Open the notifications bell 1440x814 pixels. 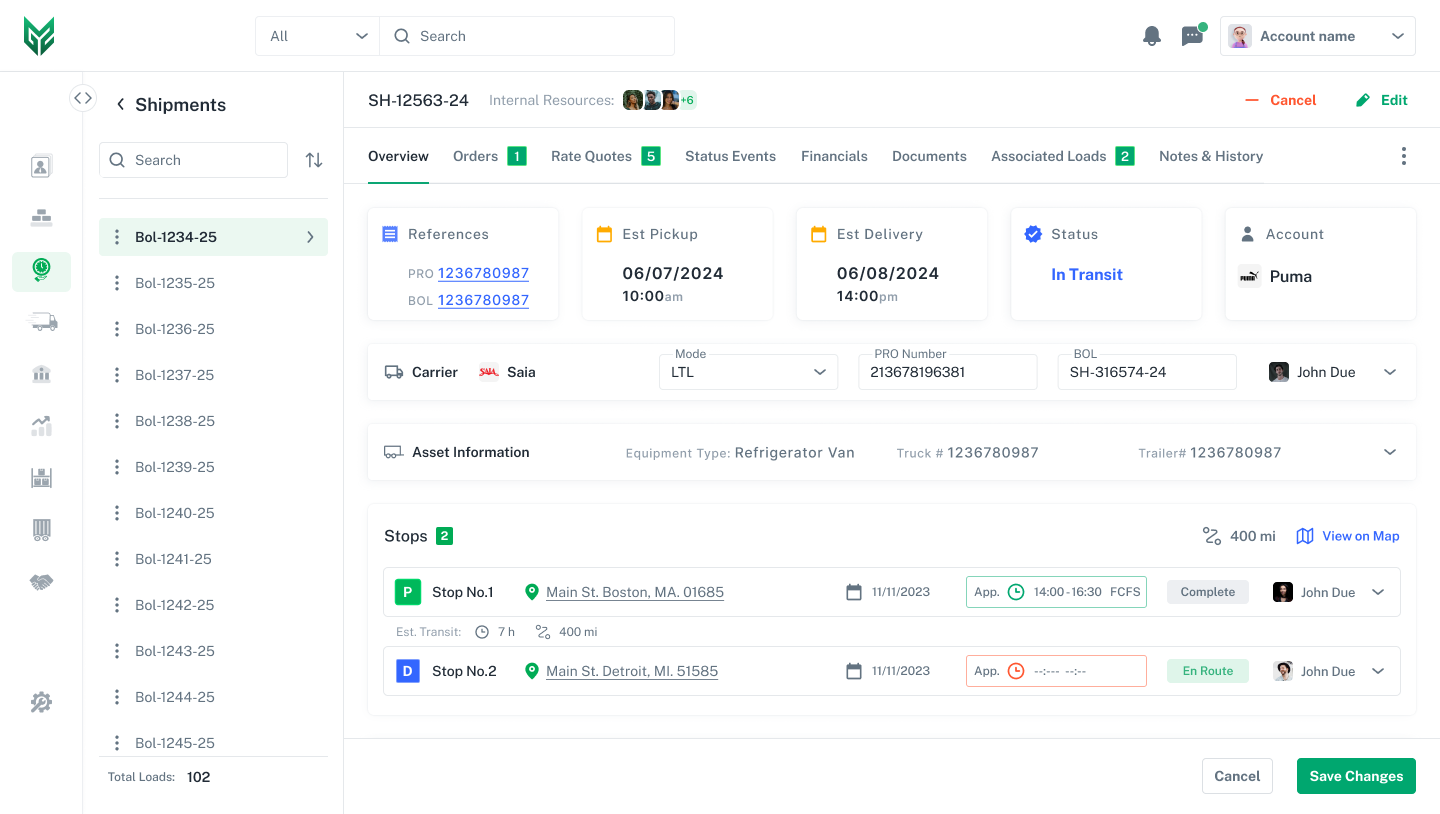click(1152, 36)
